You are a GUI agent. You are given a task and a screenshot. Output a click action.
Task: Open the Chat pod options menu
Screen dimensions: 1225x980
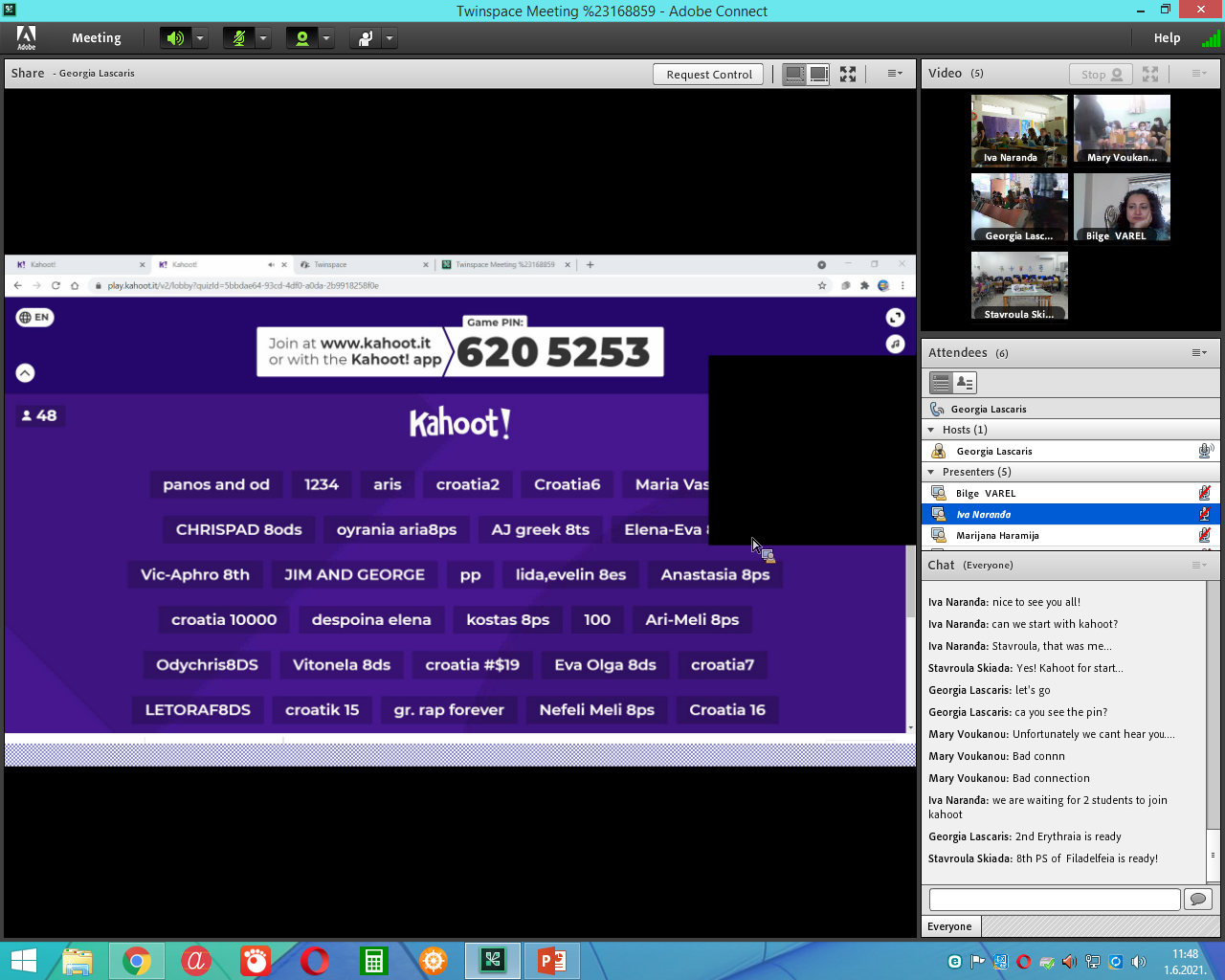pyautogui.click(x=1198, y=566)
